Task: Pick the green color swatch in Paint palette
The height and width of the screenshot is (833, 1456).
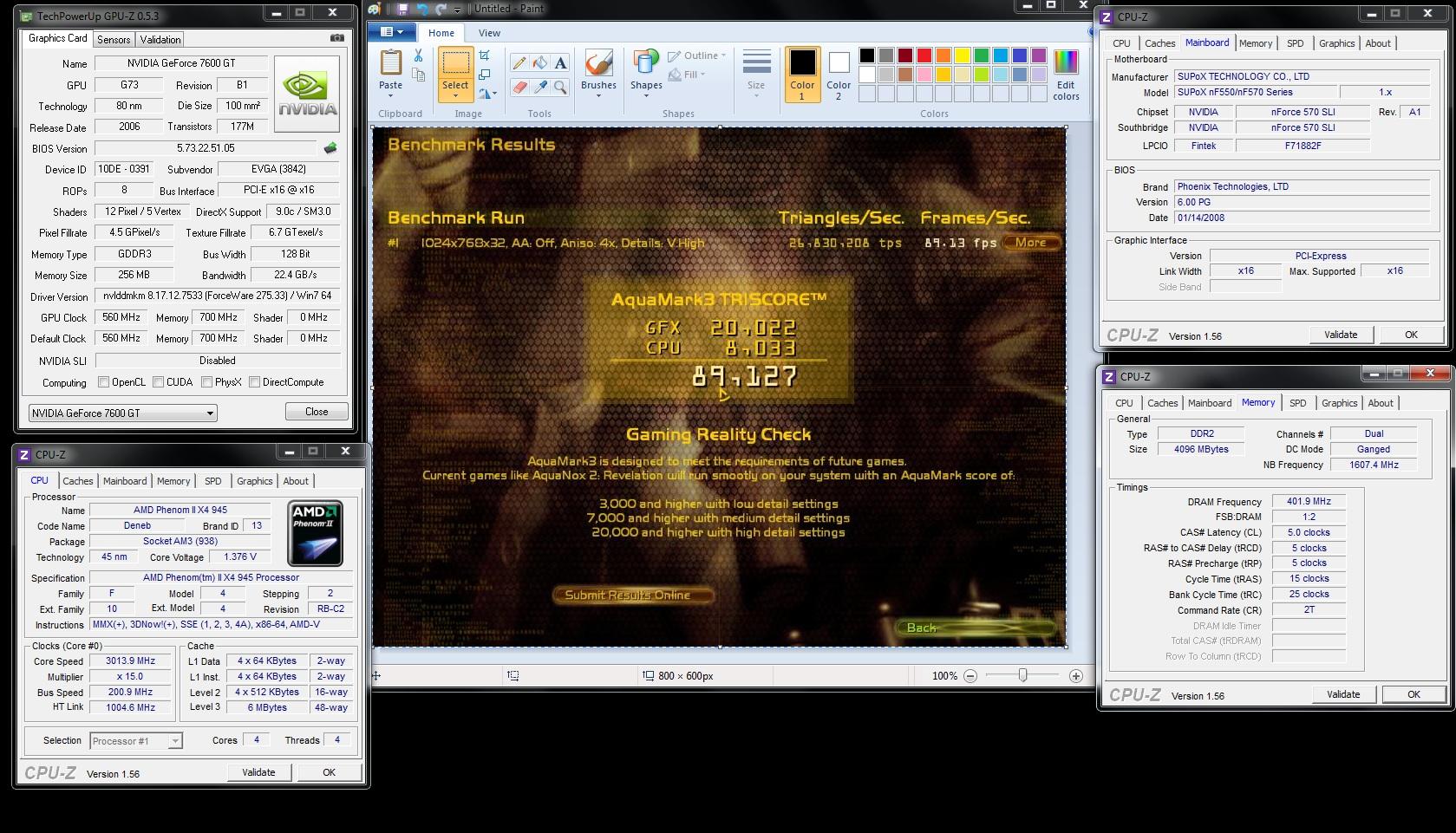Action: (981, 55)
